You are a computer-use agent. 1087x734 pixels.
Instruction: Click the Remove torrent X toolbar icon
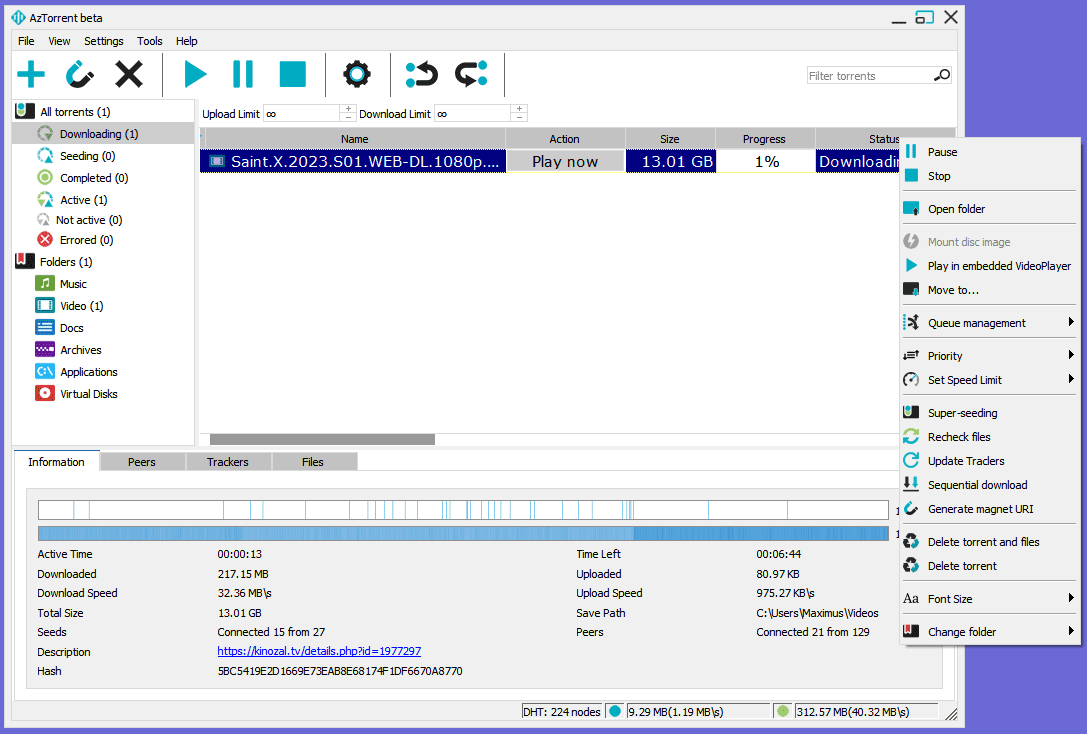[129, 74]
